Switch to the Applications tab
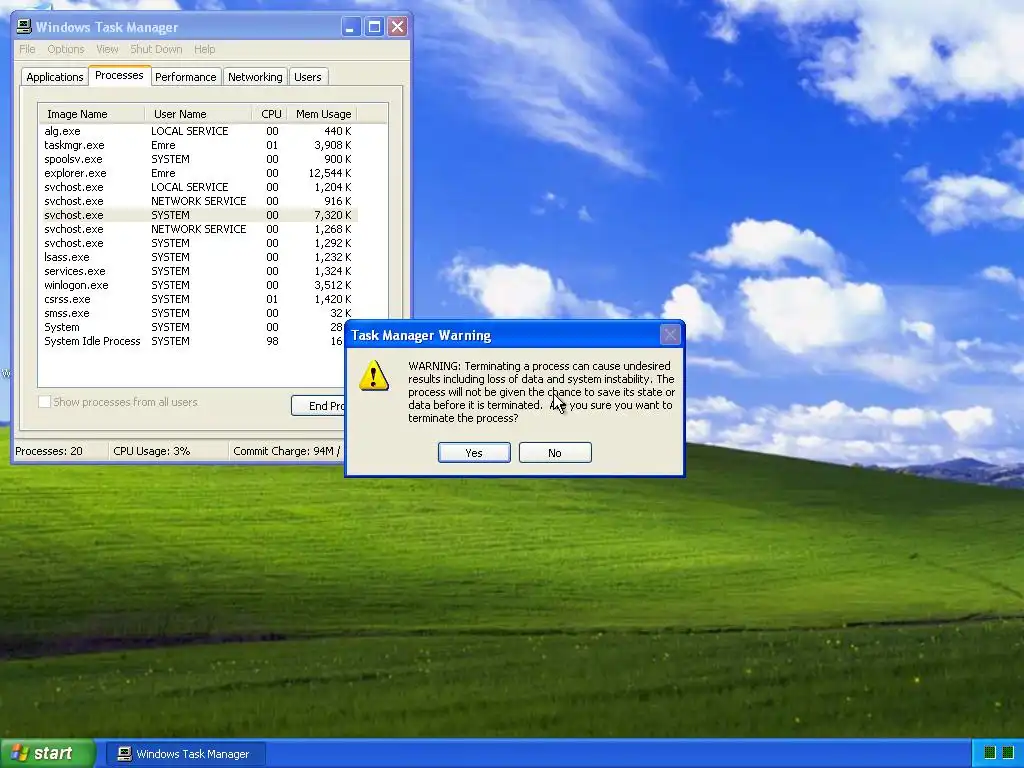Image resolution: width=1024 pixels, height=768 pixels. 55,76
